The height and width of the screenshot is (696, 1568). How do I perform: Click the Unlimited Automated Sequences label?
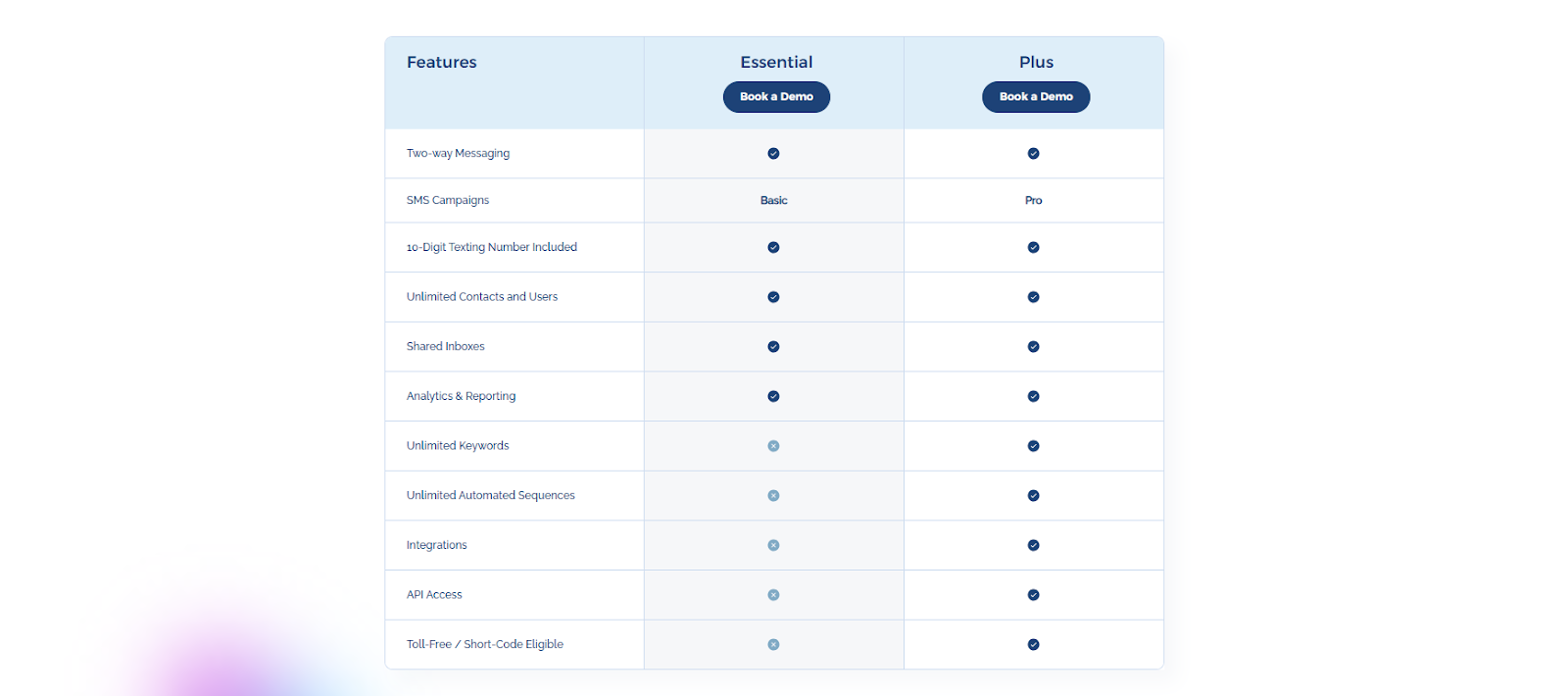(x=491, y=496)
